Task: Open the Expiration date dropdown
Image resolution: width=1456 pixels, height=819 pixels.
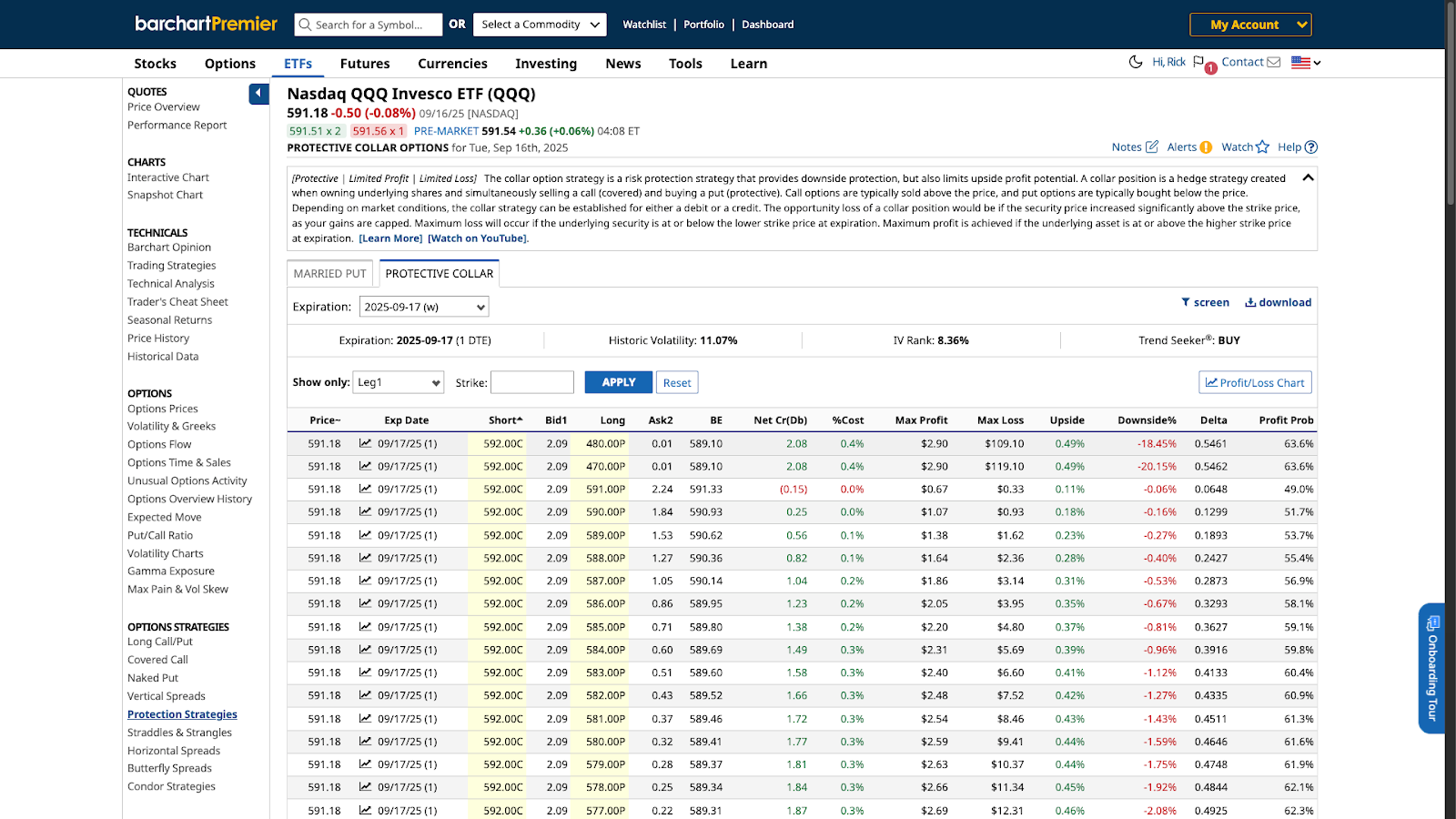Action: coord(424,307)
